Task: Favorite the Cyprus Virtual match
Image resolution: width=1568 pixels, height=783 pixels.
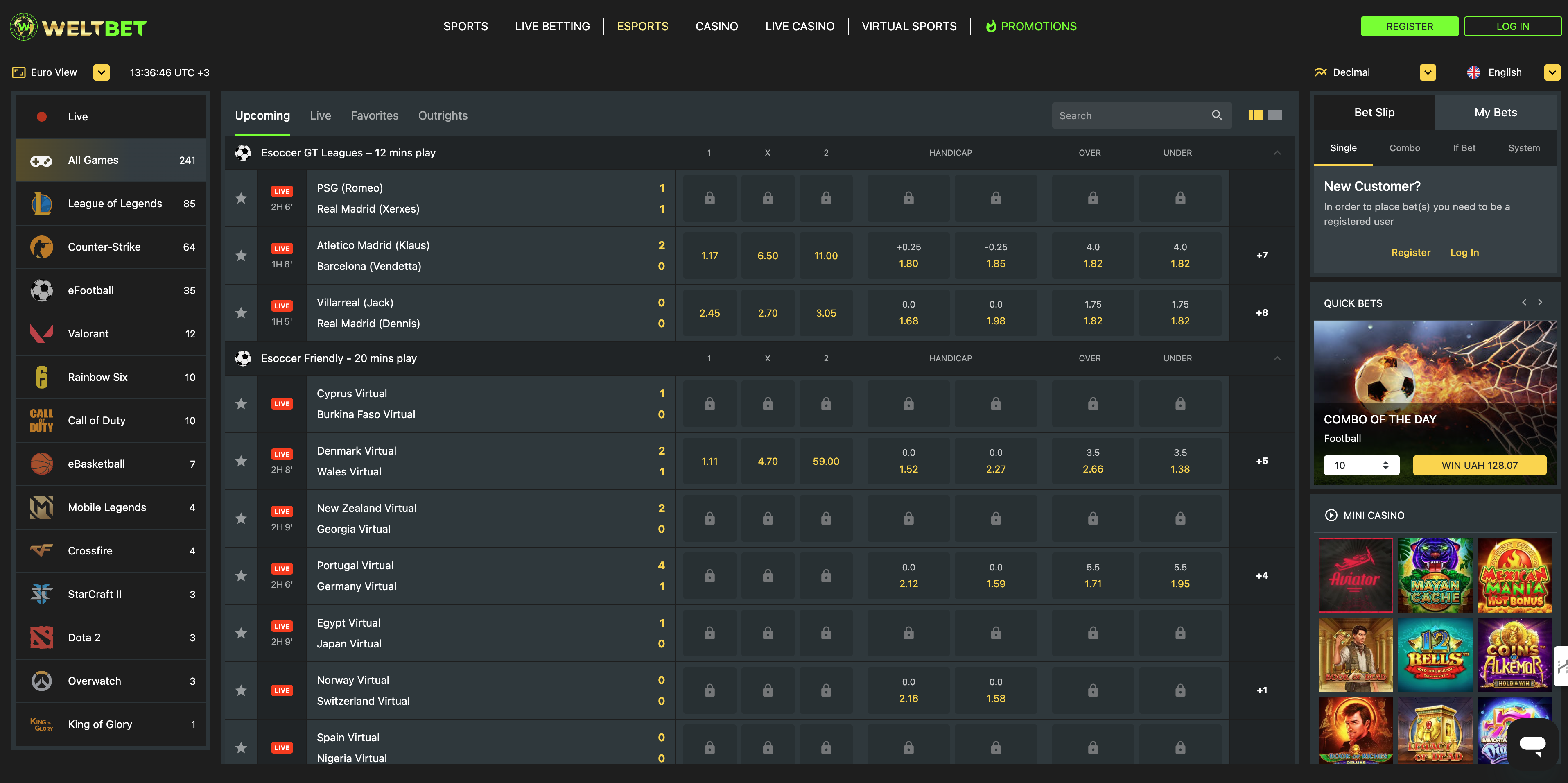Action: (241, 404)
